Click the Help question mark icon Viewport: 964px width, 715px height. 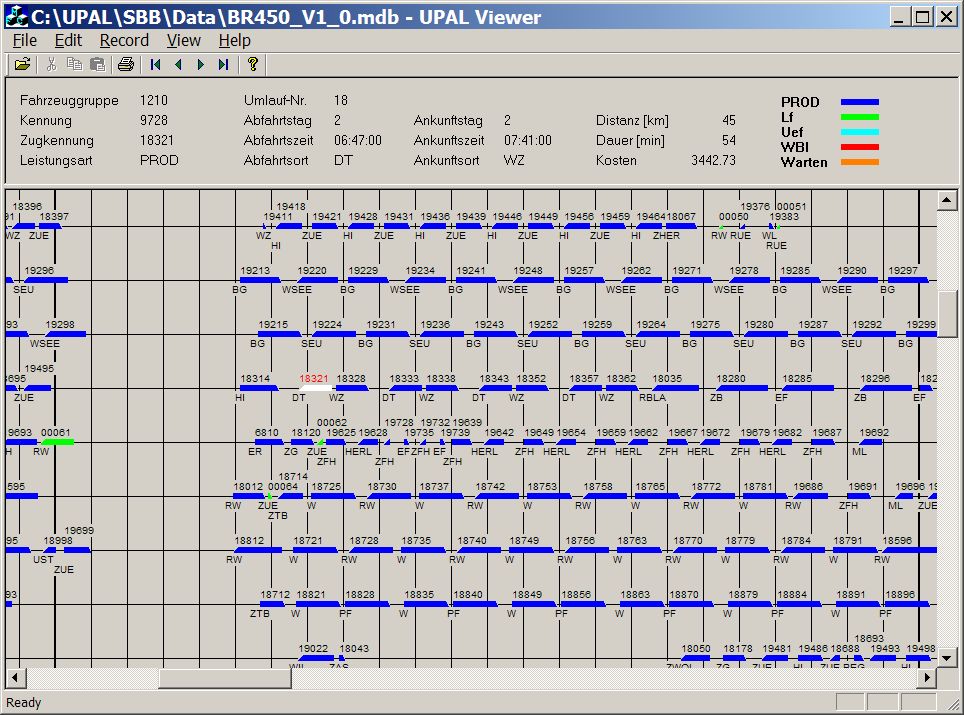253,65
